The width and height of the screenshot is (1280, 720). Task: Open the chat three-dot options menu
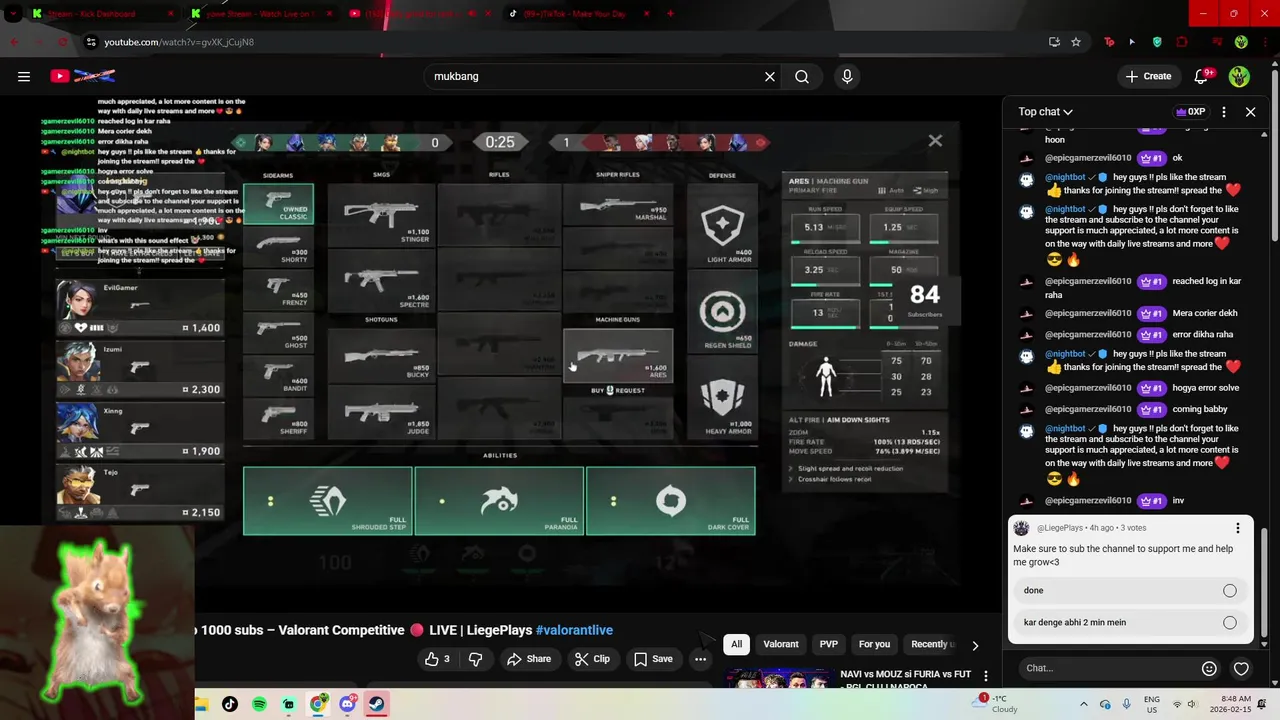[x=1224, y=112]
